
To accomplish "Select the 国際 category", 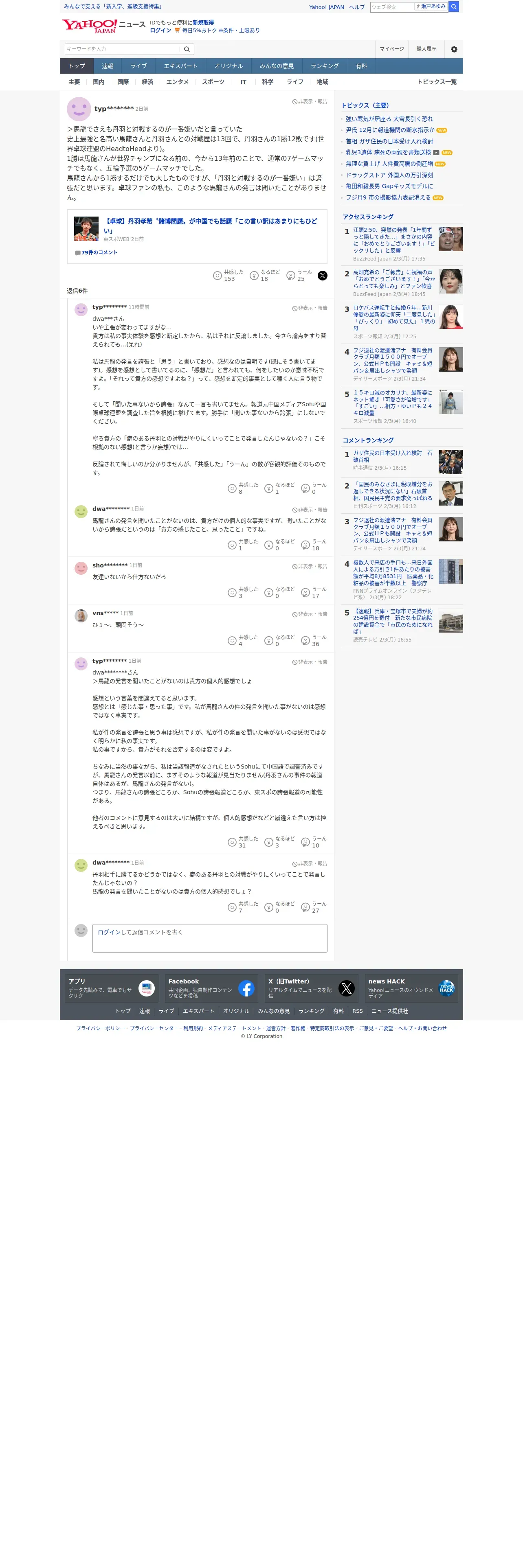I will pos(123,81).
